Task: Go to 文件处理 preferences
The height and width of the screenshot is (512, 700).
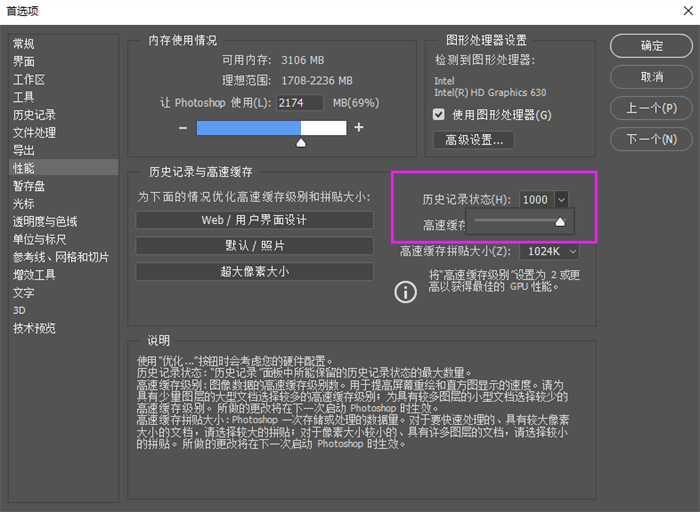Action: point(34,133)
